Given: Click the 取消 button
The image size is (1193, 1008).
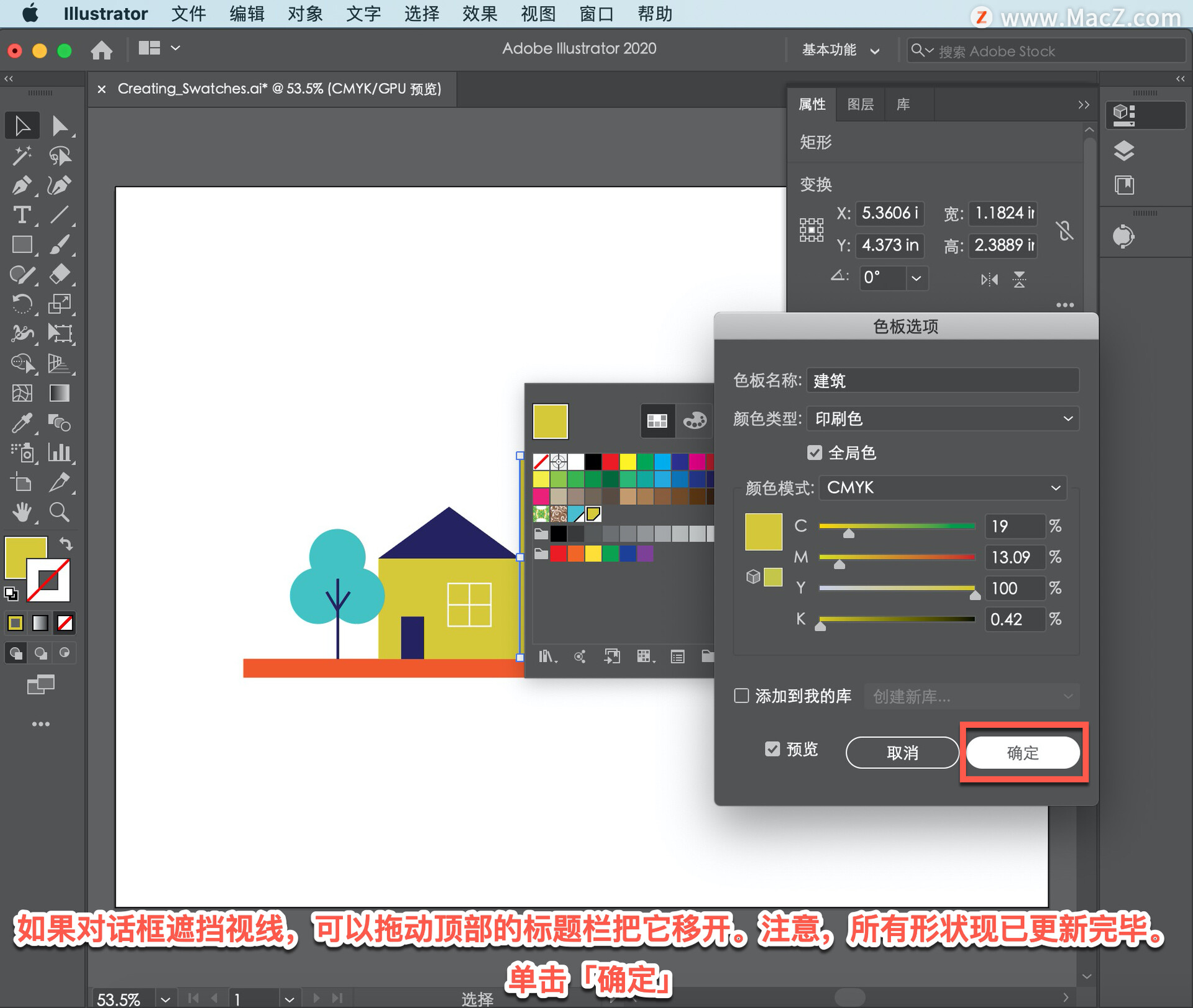Looking at the screenshot, I should [902, 753].
